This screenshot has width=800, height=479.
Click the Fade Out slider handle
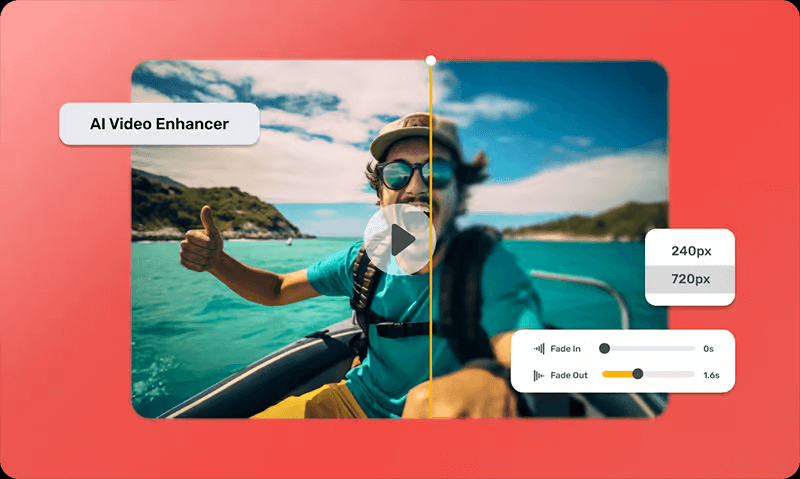(x=637, y=374)
